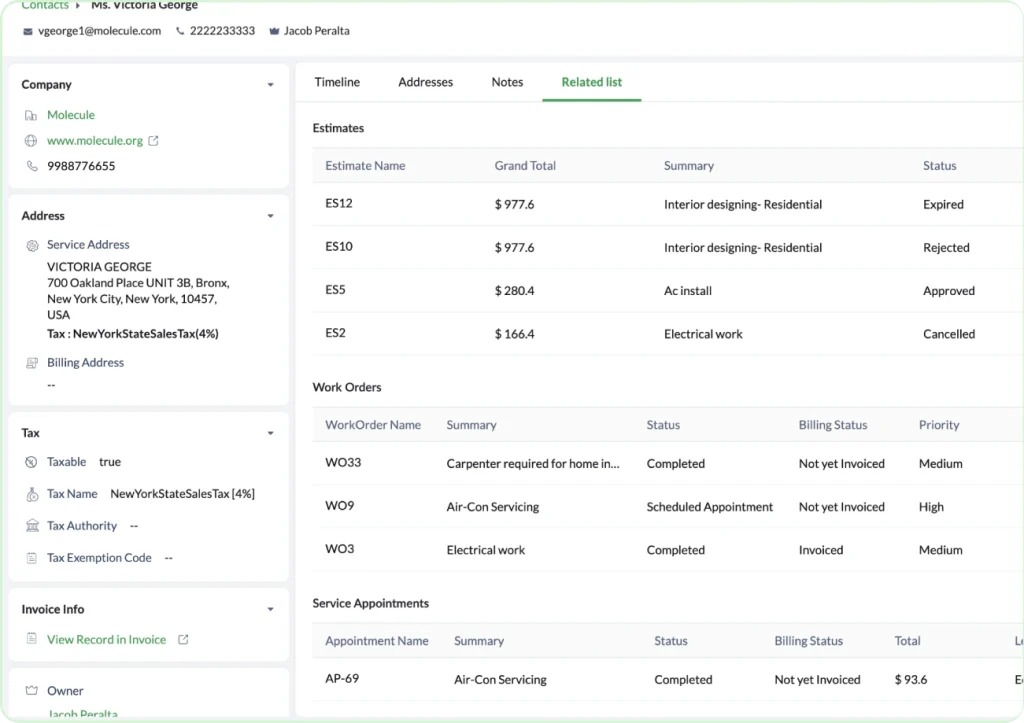1024x723 pixels.
Task: Collapse the Tax section arrow
Action: pos(270,433)
